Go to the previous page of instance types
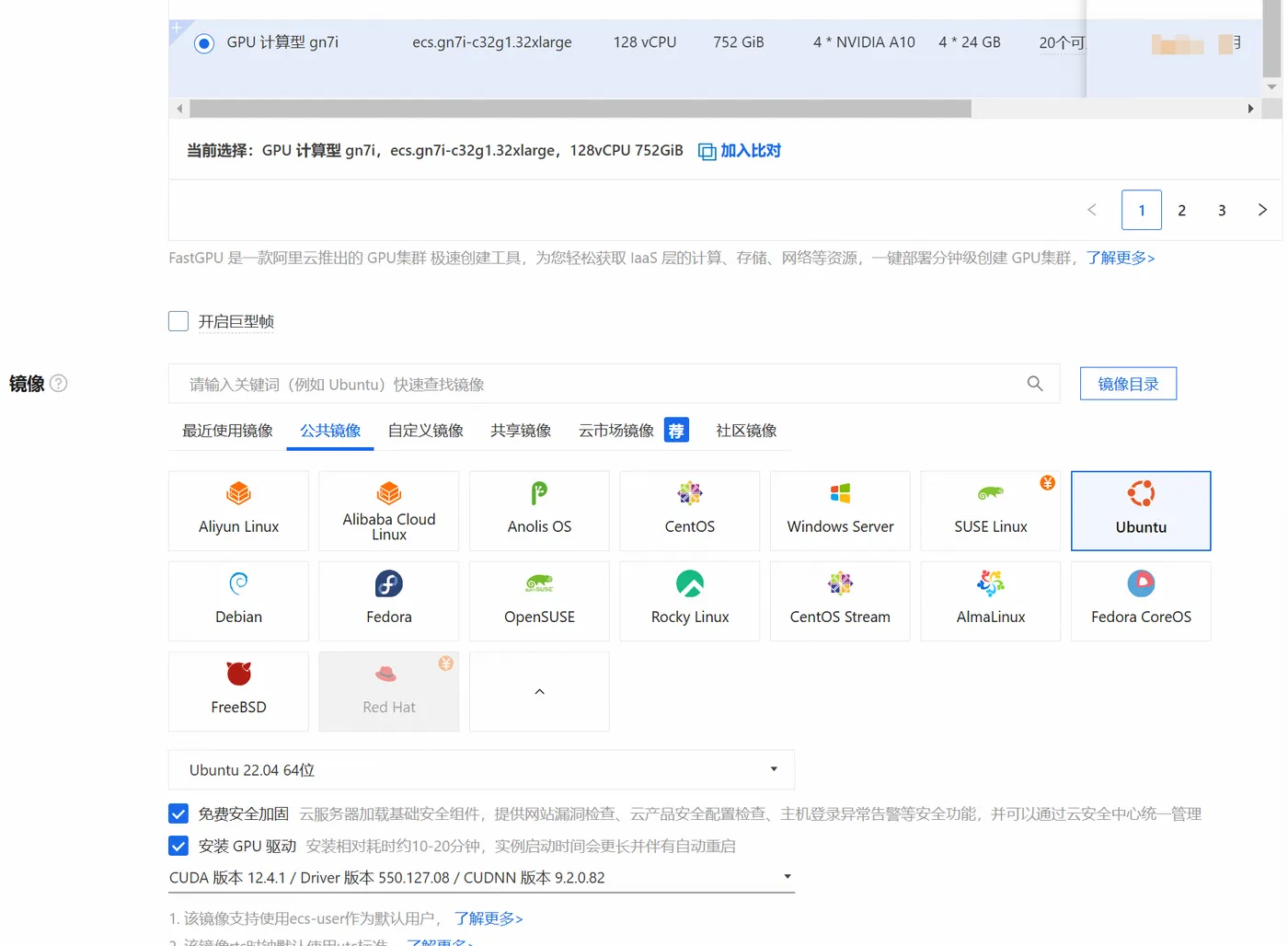 pos(1092,210)
